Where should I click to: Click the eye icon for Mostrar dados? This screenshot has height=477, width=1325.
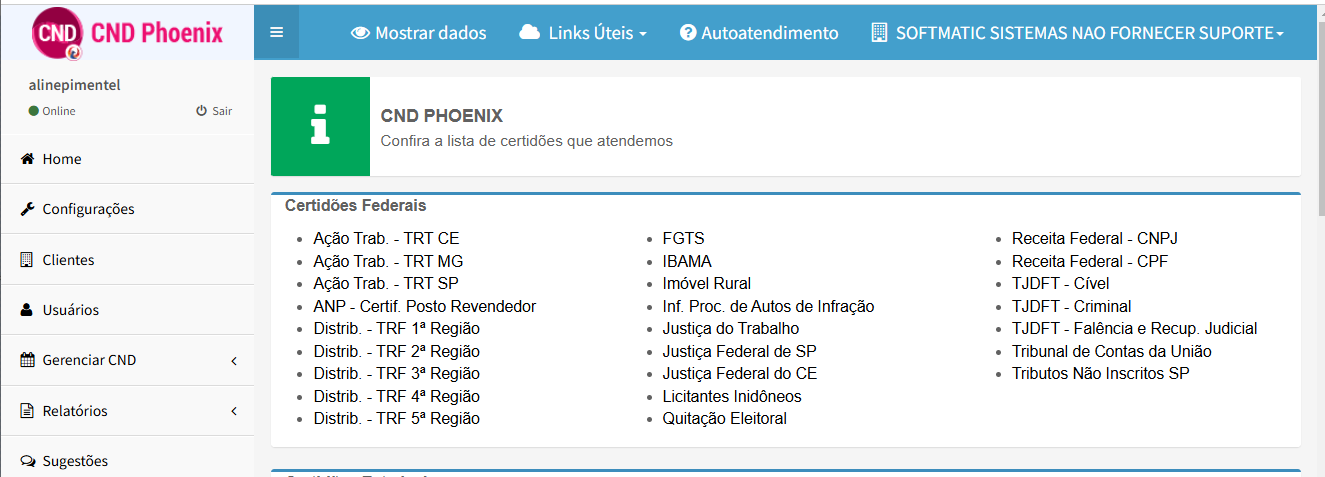pyautogui.click(x=360, y=33)
